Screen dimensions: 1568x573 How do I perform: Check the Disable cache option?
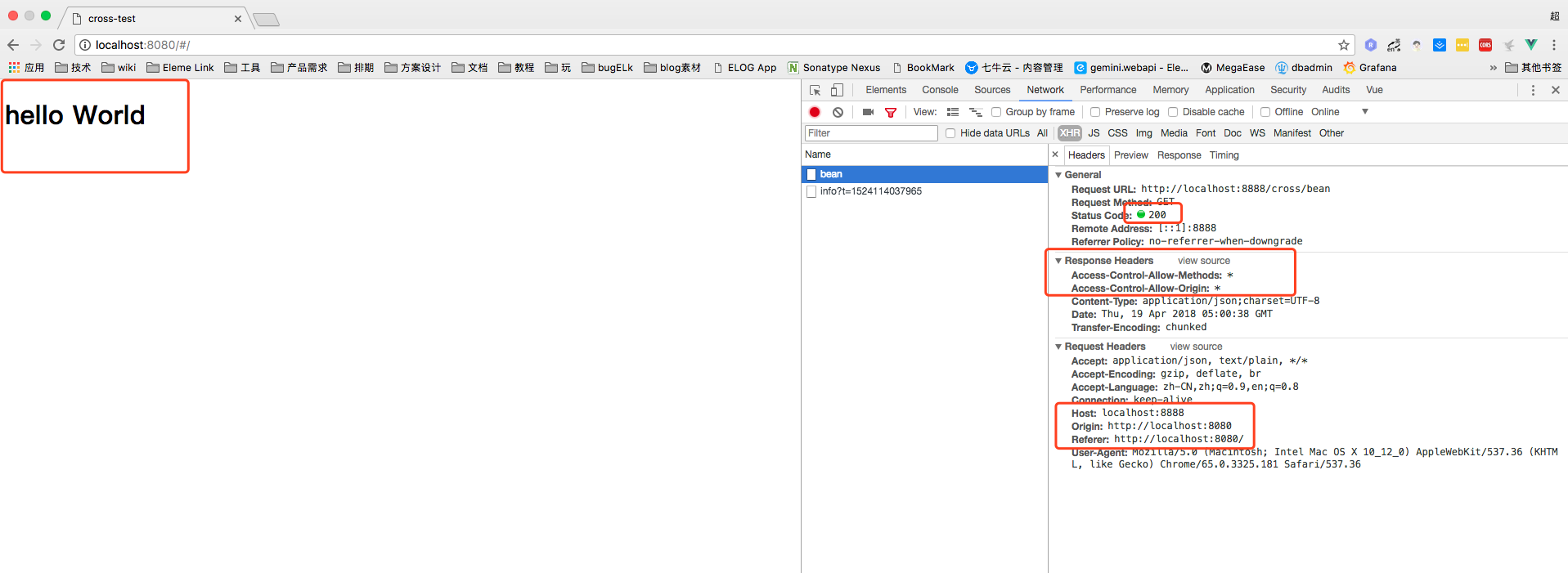pyautogui.click(x=1173, y=112)
